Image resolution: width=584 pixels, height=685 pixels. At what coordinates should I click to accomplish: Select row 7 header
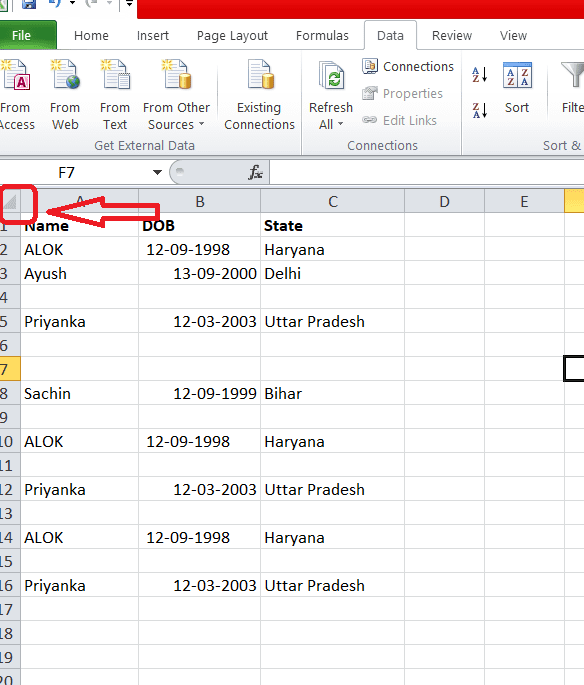pyautogui.click(x=10, y=369)
